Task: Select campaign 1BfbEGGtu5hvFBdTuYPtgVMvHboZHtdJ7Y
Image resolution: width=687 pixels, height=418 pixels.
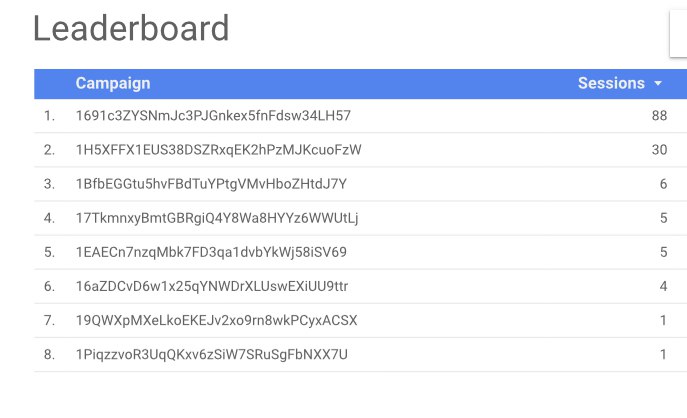Action: 211,184
